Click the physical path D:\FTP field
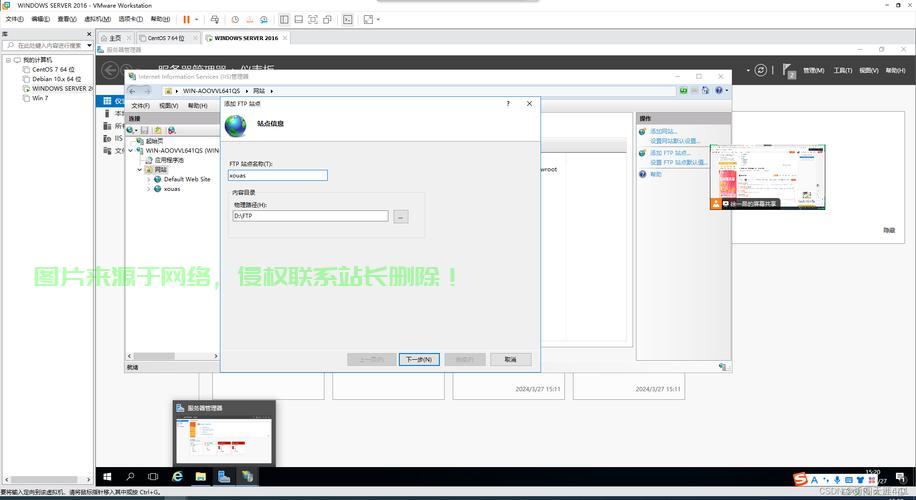This screenshot has width=916, height=500. [x=310, y=216]
